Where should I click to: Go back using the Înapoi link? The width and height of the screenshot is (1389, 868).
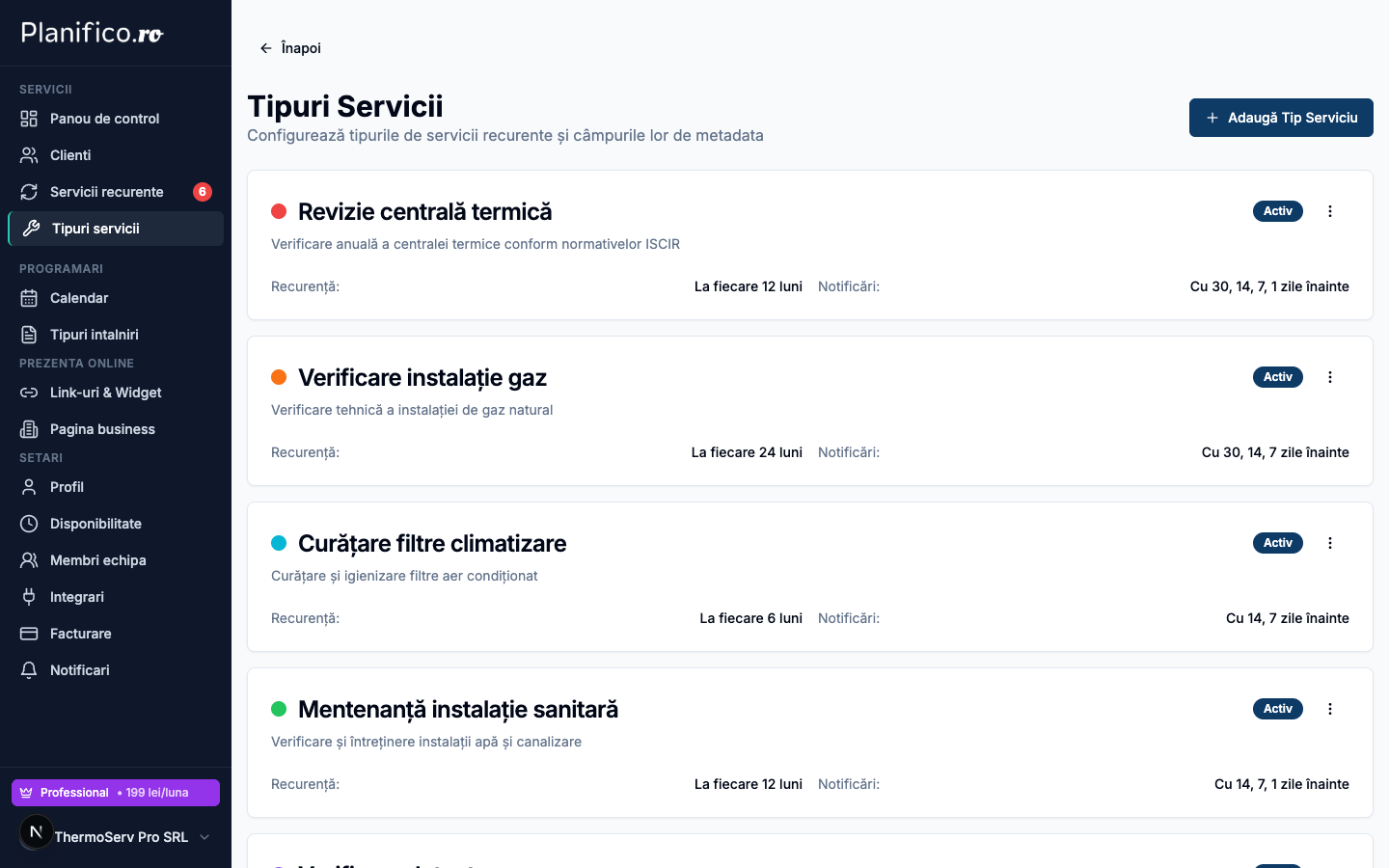tap(289, 47)
